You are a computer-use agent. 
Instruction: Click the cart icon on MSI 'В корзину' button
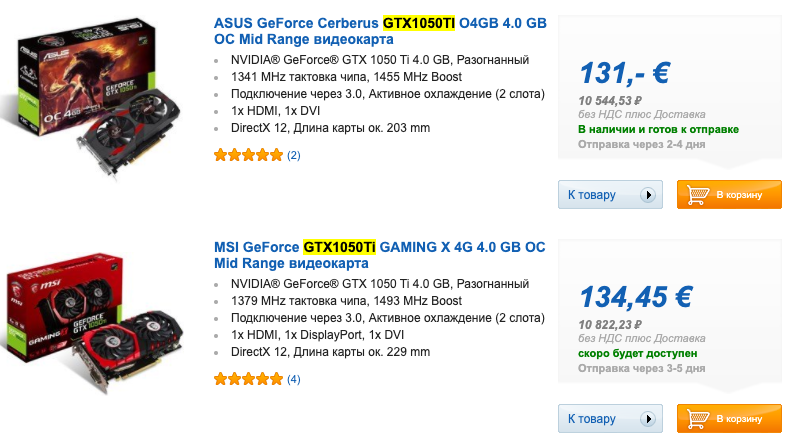point(696,419)
